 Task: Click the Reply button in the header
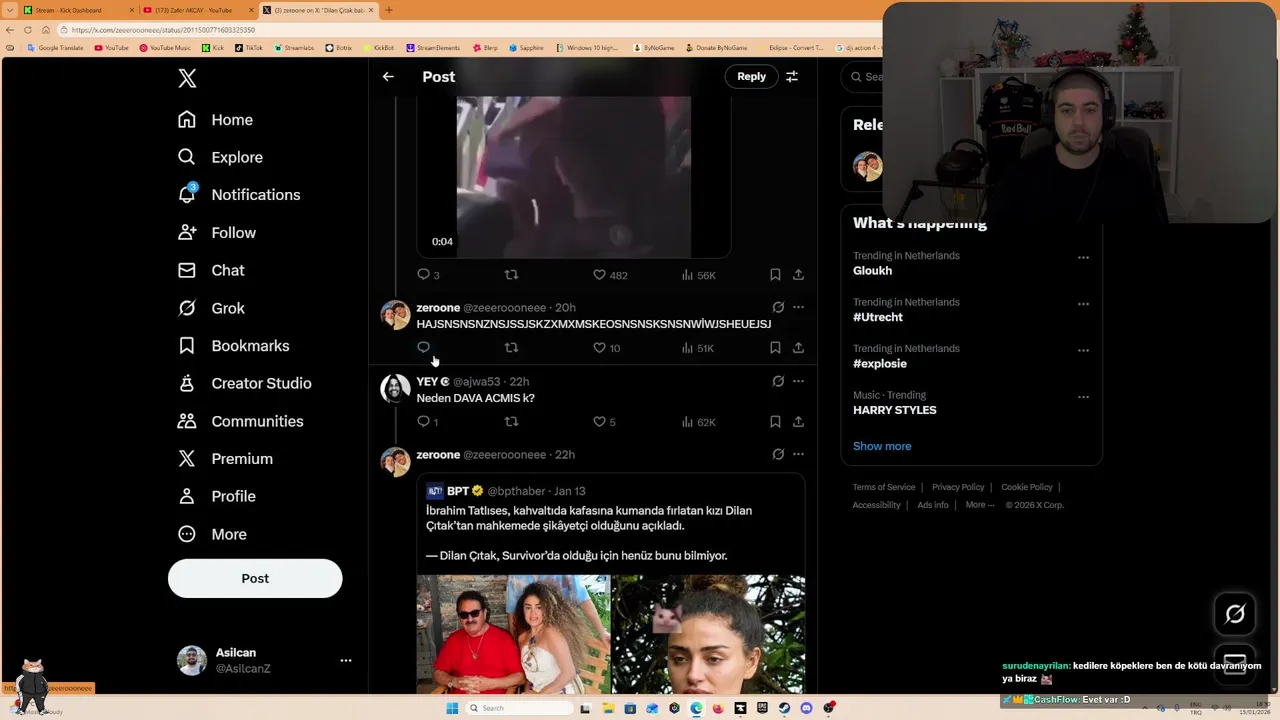[751, 76]
